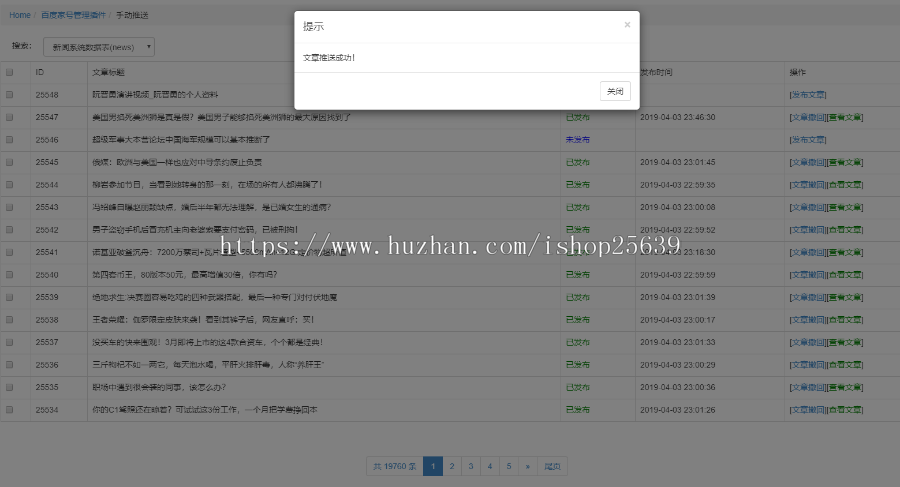This screenshot has height=487, width=900.
Task: Click 文章撤回 for article 25538
Action: 808,320
